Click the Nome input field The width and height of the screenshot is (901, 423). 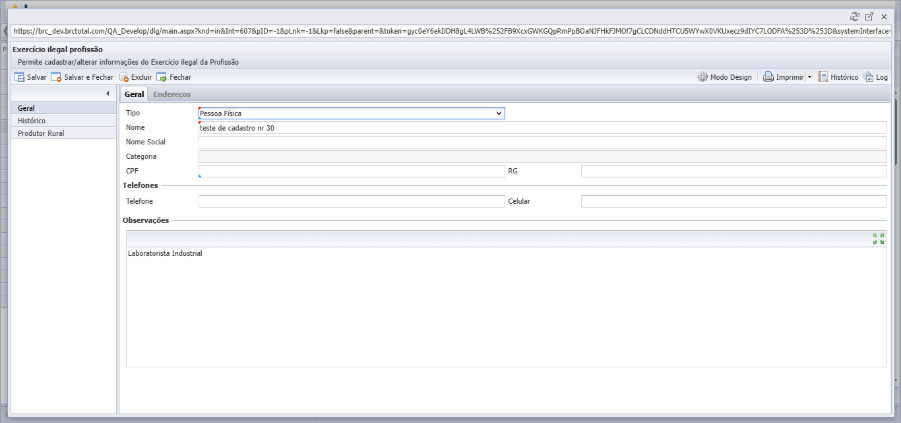point(542,128)
